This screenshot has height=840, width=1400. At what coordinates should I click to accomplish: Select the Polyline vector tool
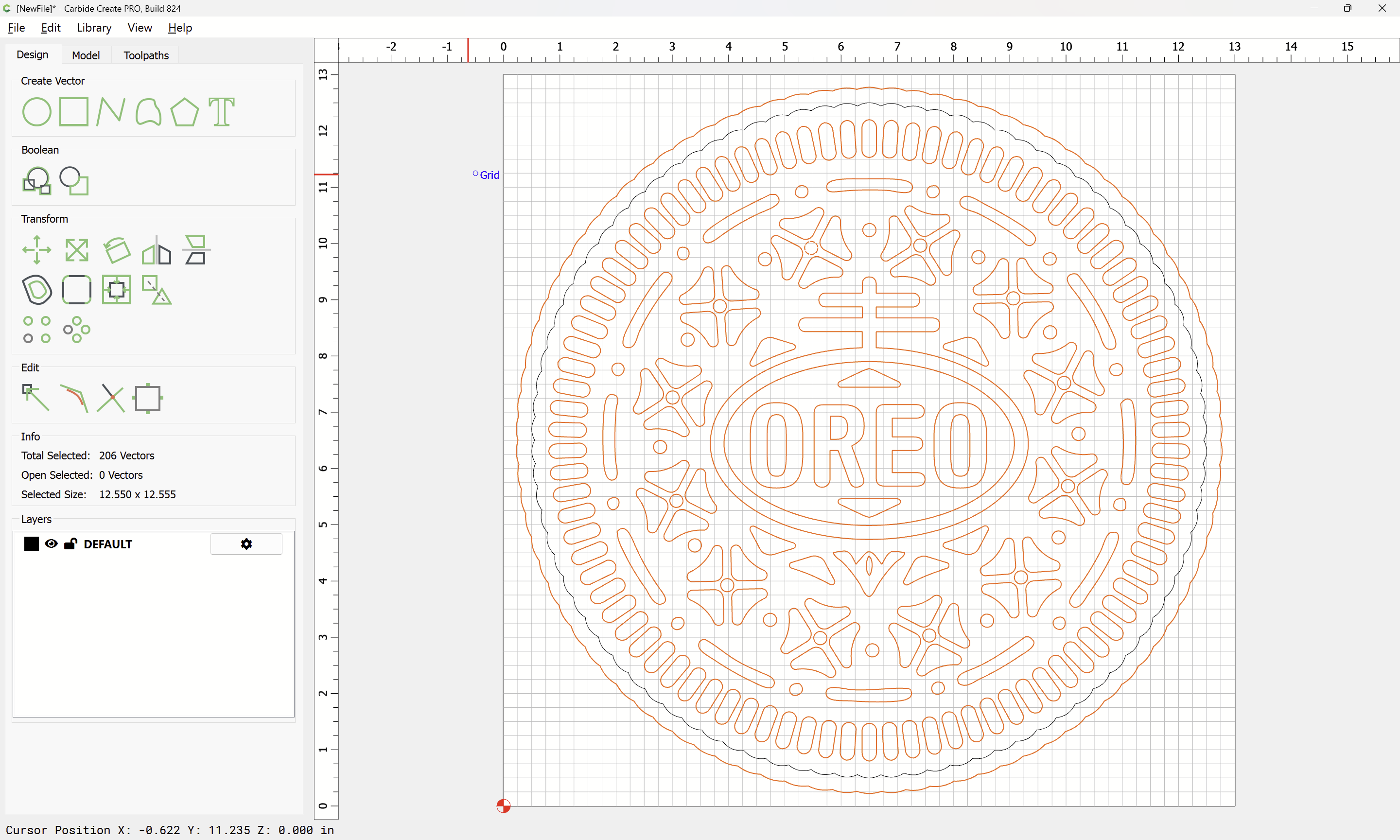[110, 111]
